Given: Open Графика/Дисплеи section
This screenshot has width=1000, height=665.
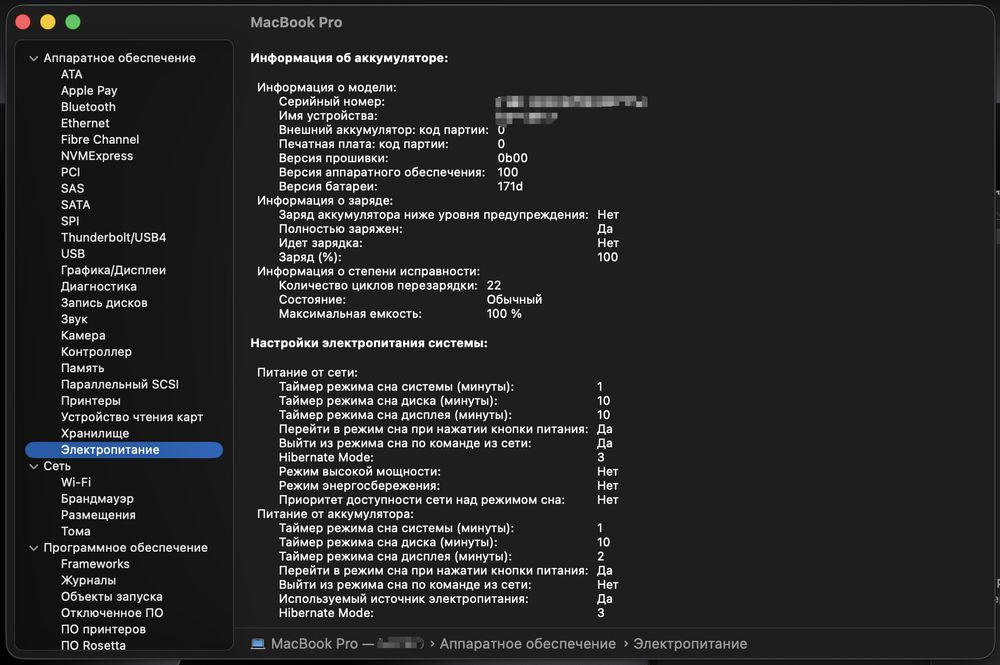Looking at the screenshot, I should 114,270.
